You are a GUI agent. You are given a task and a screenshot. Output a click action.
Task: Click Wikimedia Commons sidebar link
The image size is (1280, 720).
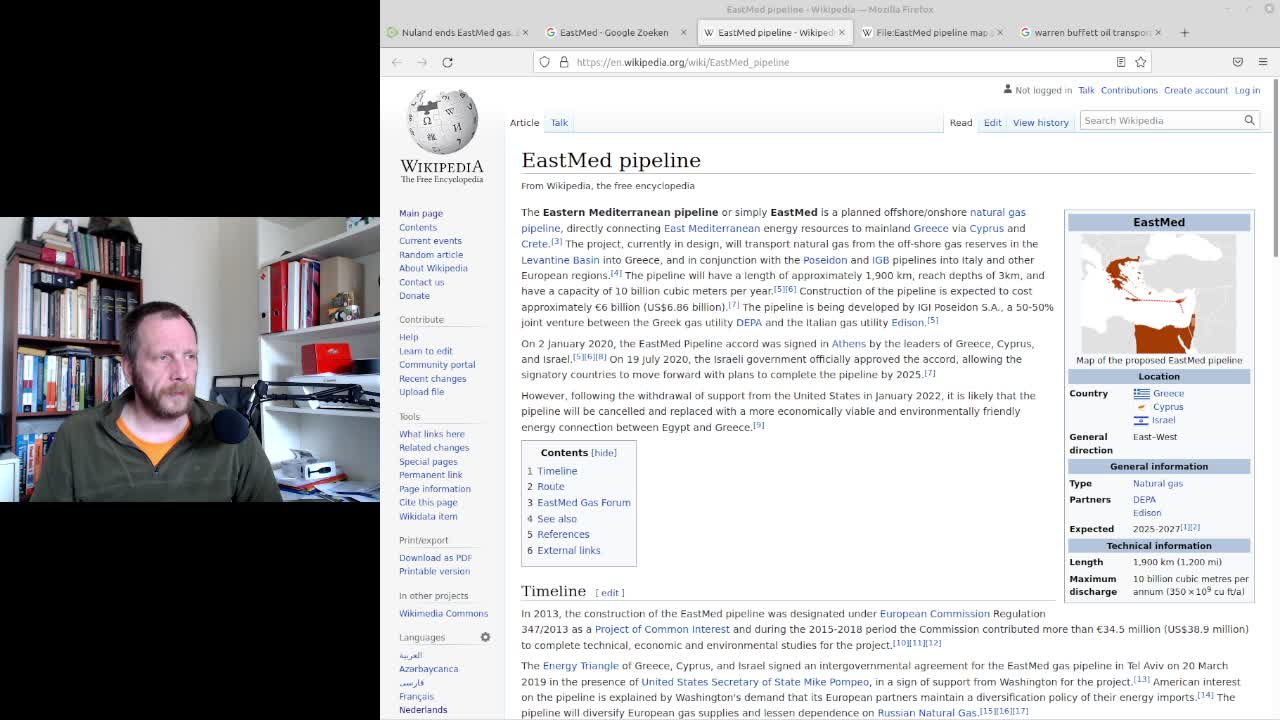[443, 613]
